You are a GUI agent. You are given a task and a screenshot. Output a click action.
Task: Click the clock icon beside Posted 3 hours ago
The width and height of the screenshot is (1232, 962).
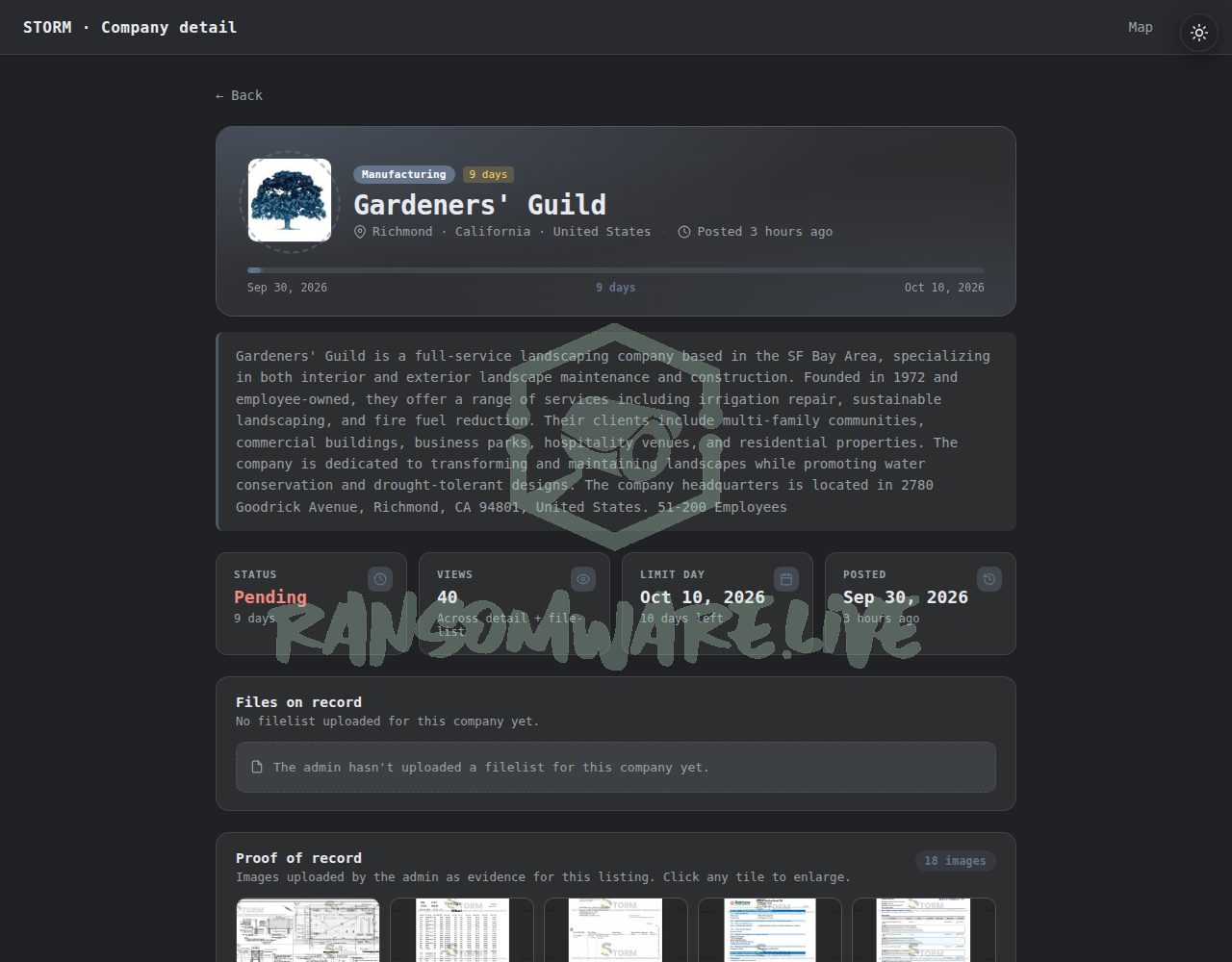point(684,232)
